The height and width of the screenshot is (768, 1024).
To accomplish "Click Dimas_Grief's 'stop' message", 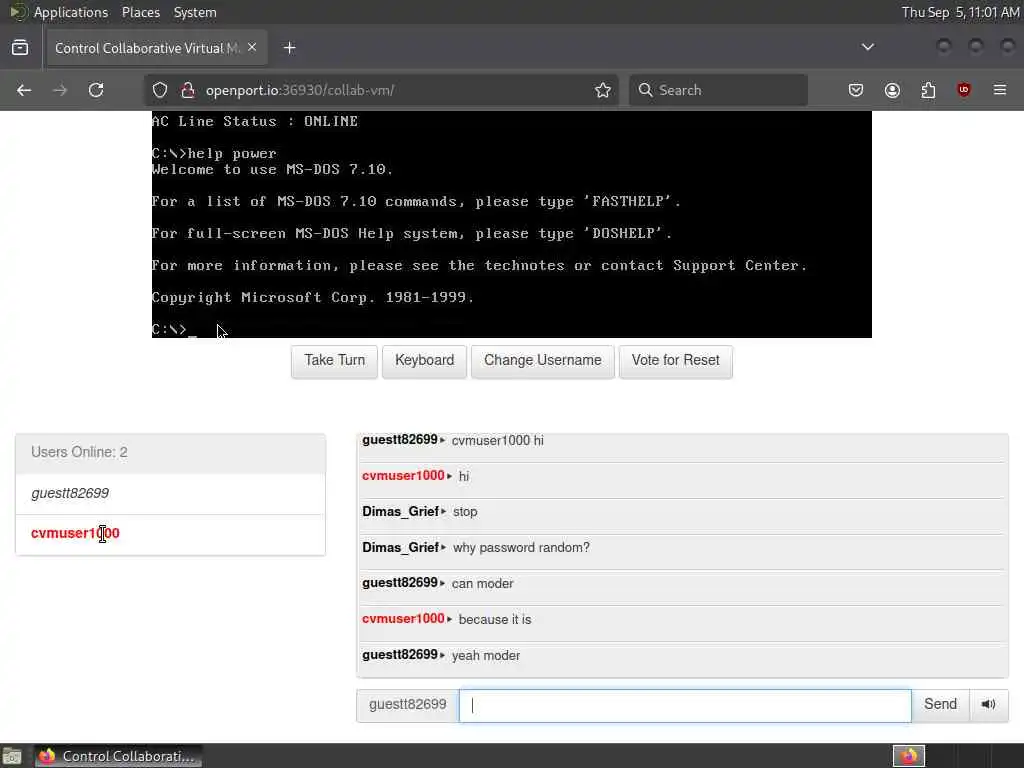I will (x=465, y=512).
